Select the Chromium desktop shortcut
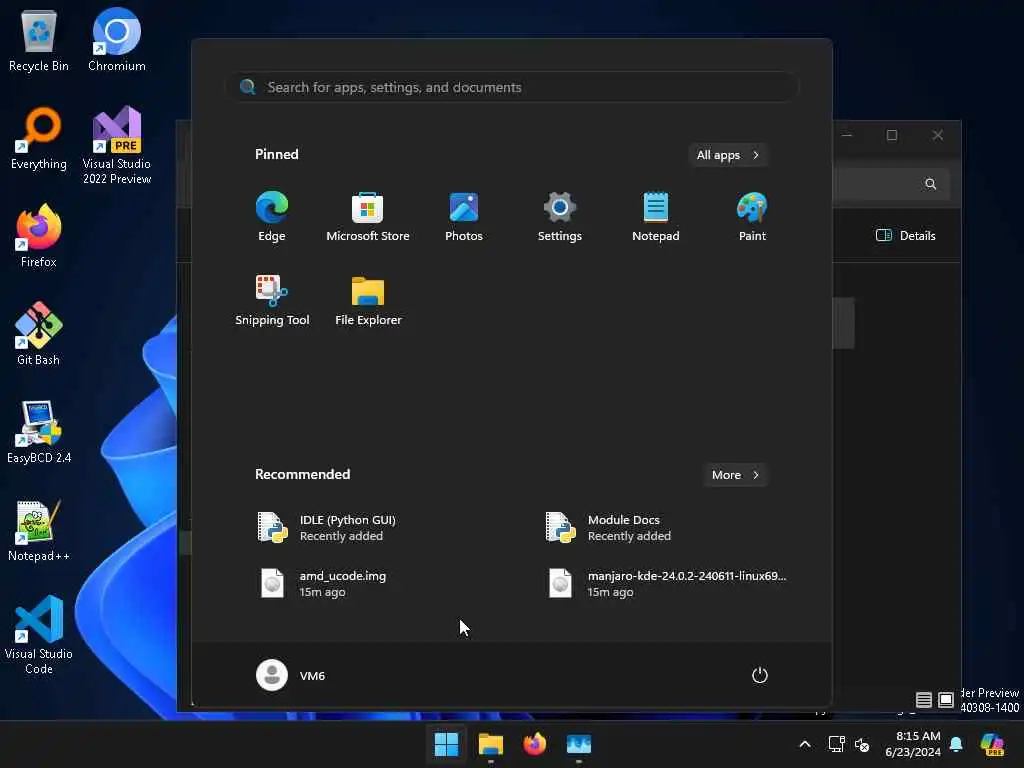The width and height of the screenshot is (1024, 768). click(x=117, y=40)
